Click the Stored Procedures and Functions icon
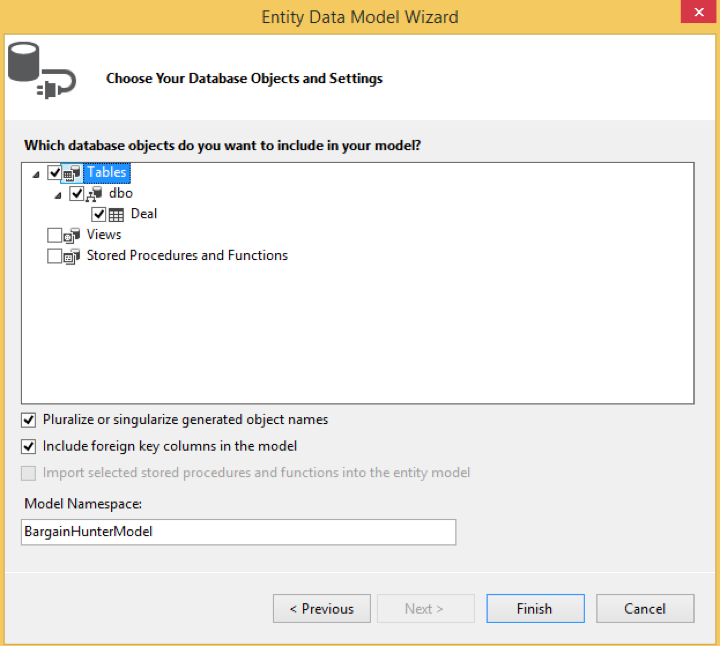The height and width of the screenshot is (646, 720). point(72,256)
